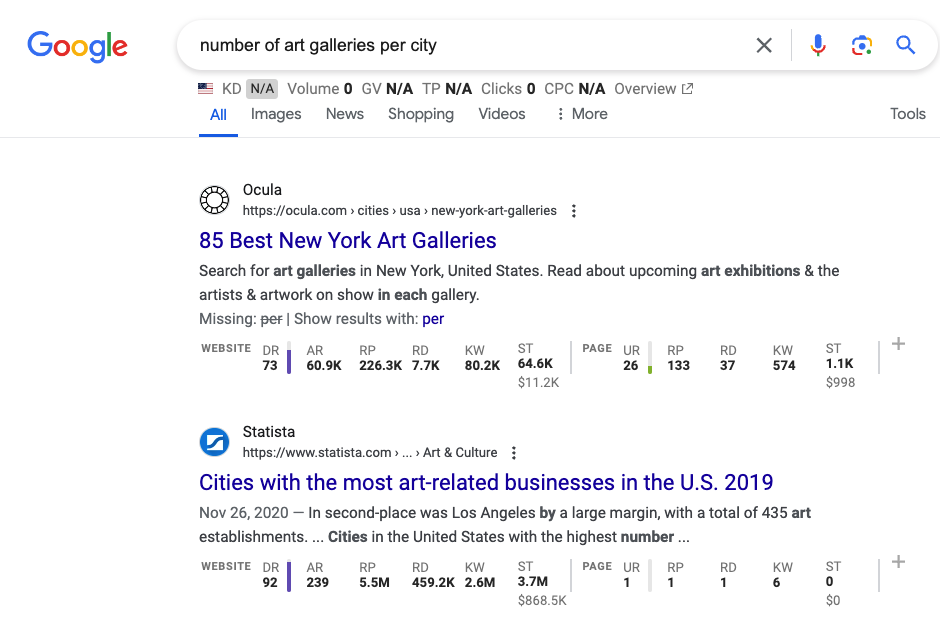Open the three-dot menu on the Ocula result
940x638 pixels.
click(573, 210)
